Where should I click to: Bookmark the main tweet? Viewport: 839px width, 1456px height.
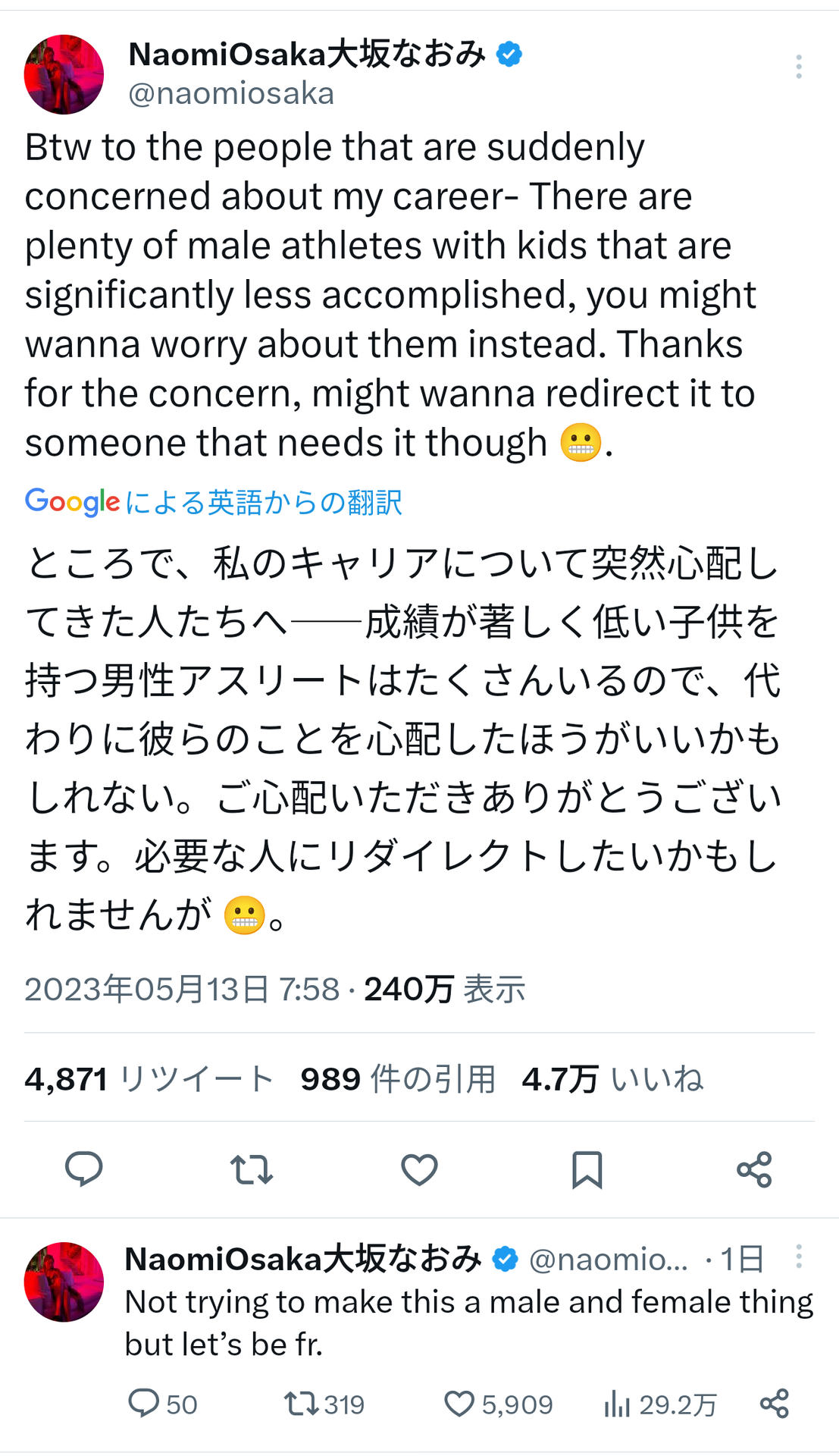click(x=587, y=1169)
